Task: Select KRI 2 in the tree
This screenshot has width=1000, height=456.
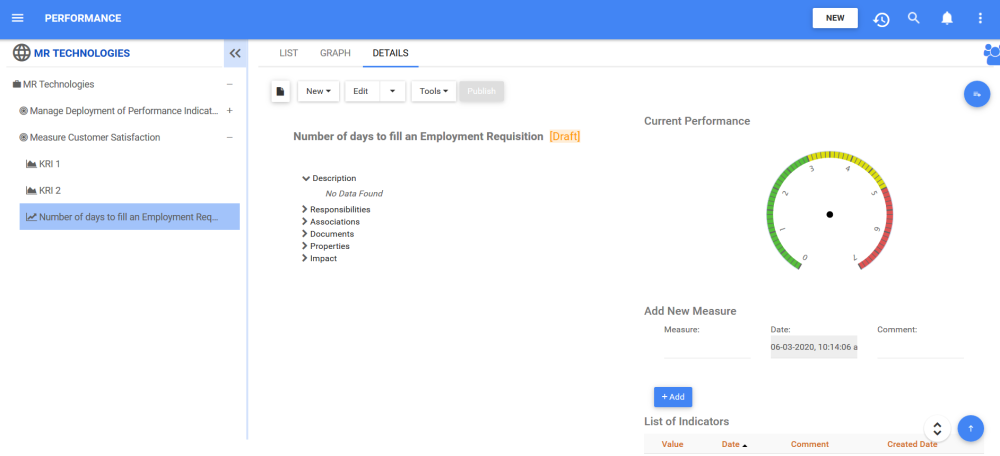Action: [50, 190]
